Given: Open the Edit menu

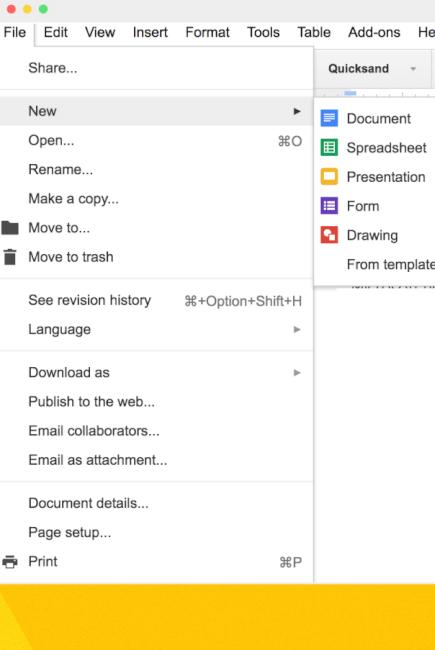Looking at the screenshot, I should (56, 32).
